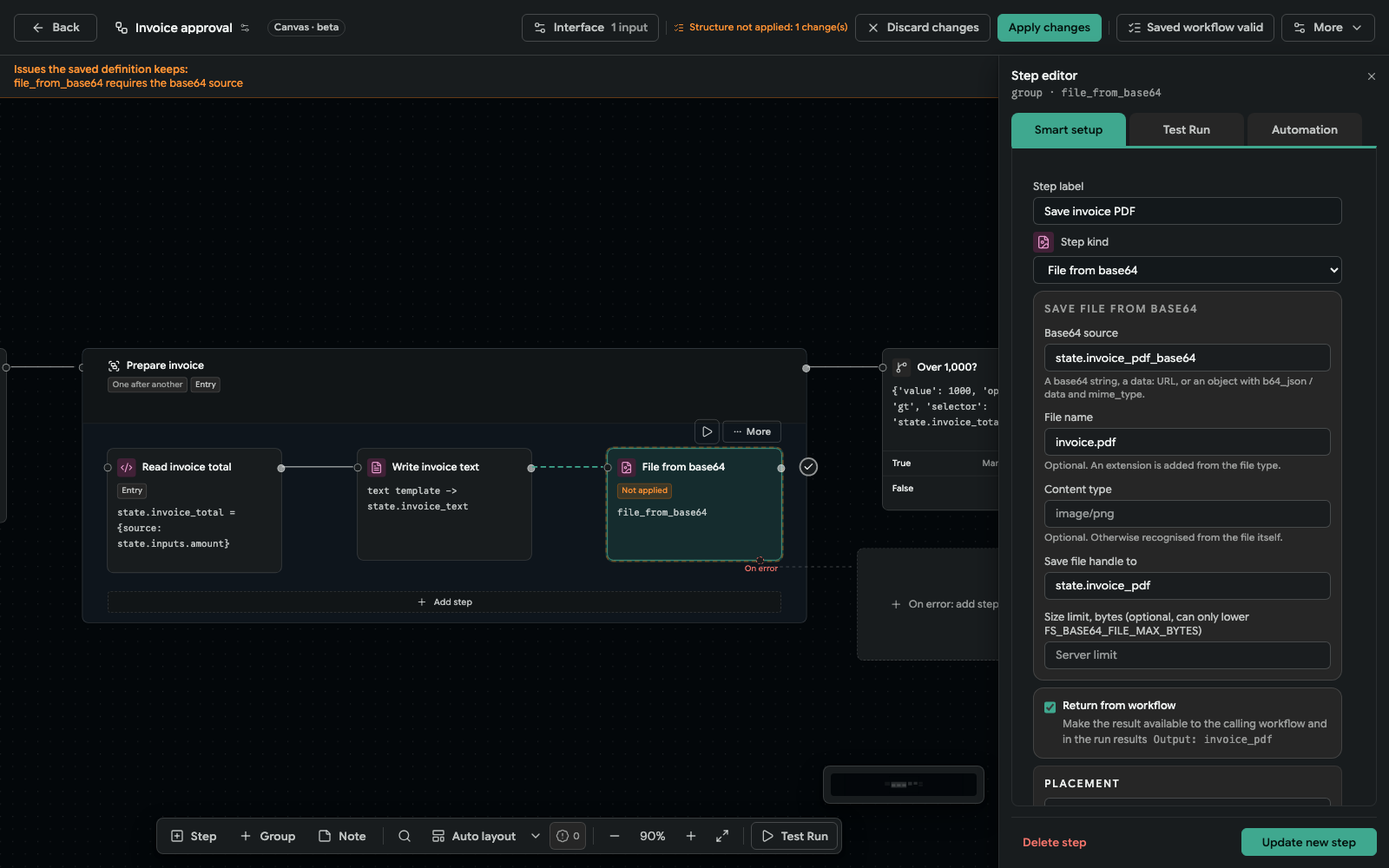Close the Step editor panel
This screenshot has width=1389, height=868.
1372,76
